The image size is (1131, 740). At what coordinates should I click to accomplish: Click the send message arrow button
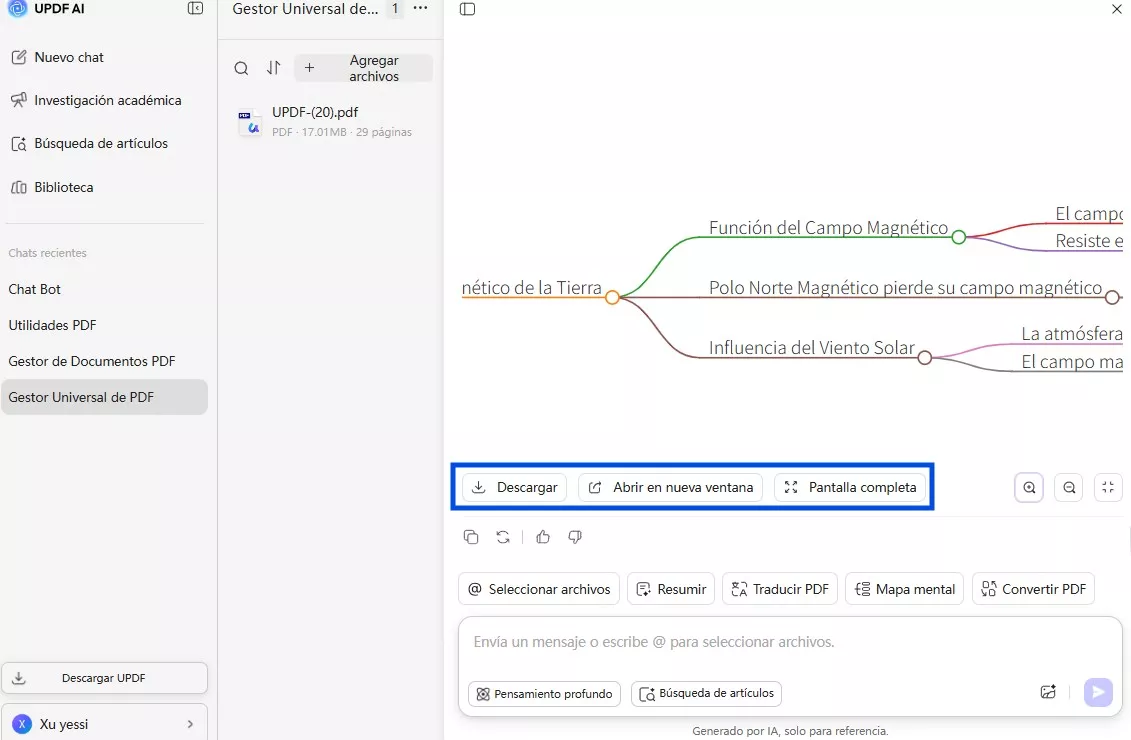1098,692
